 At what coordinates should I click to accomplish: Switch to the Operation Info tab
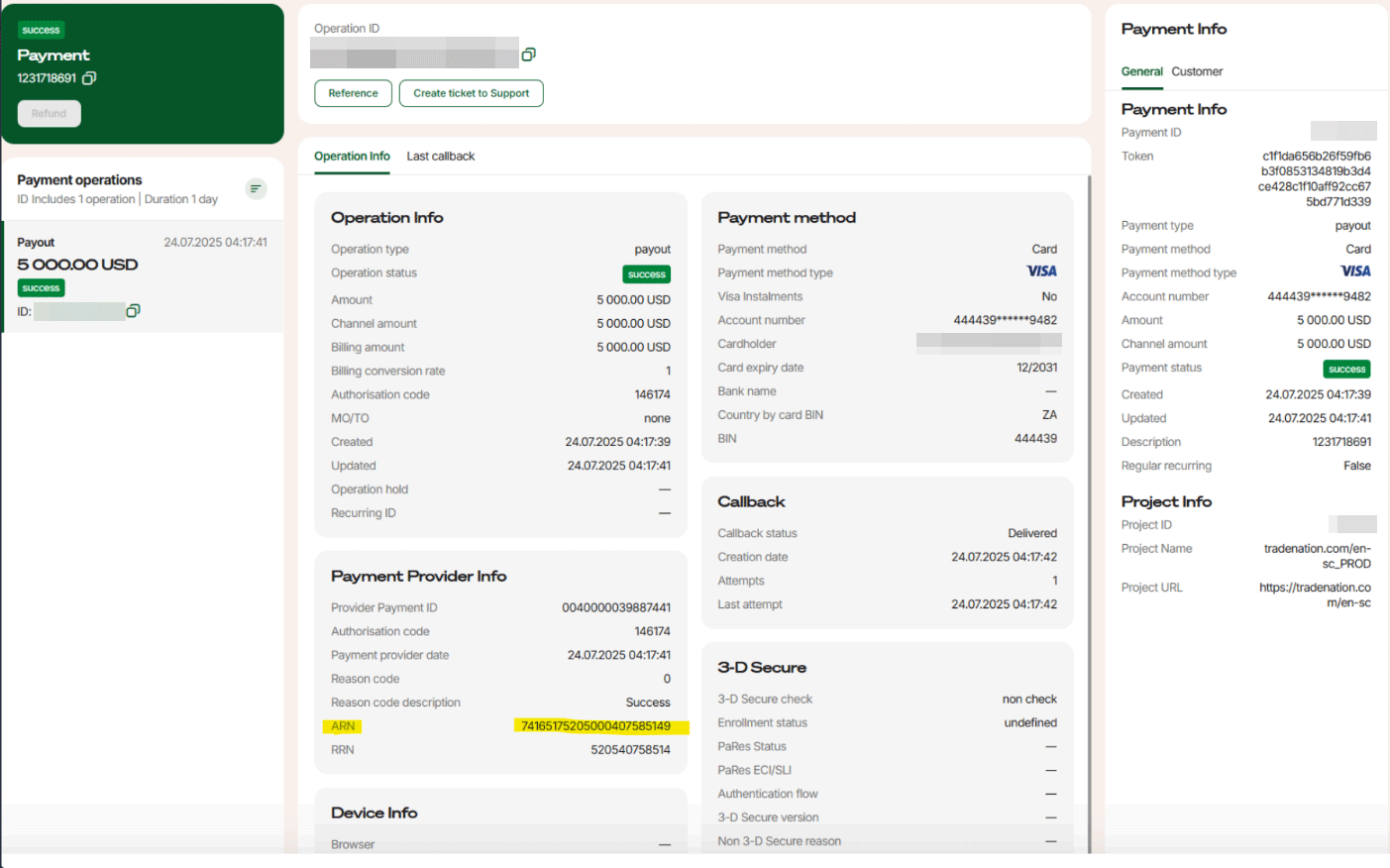point(352,157)
